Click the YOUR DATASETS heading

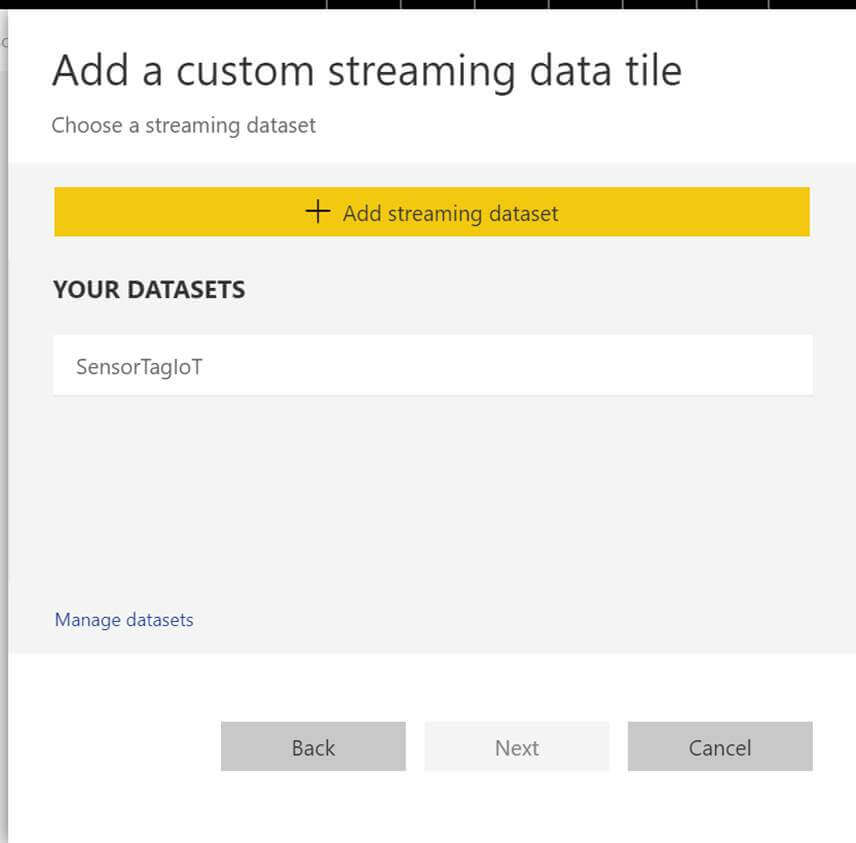click(x=149, y=290)
